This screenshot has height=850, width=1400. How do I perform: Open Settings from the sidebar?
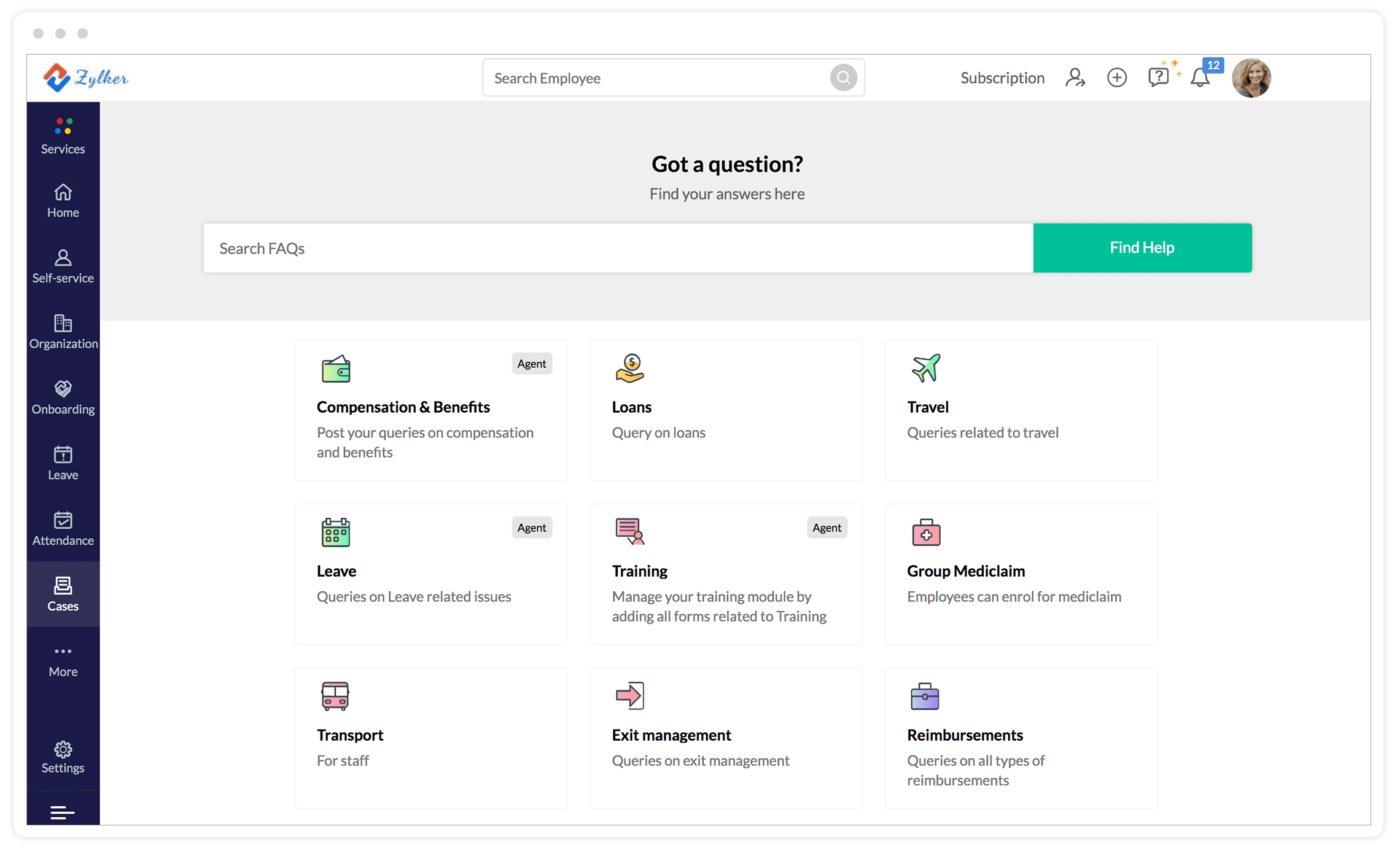click(63, 757)
